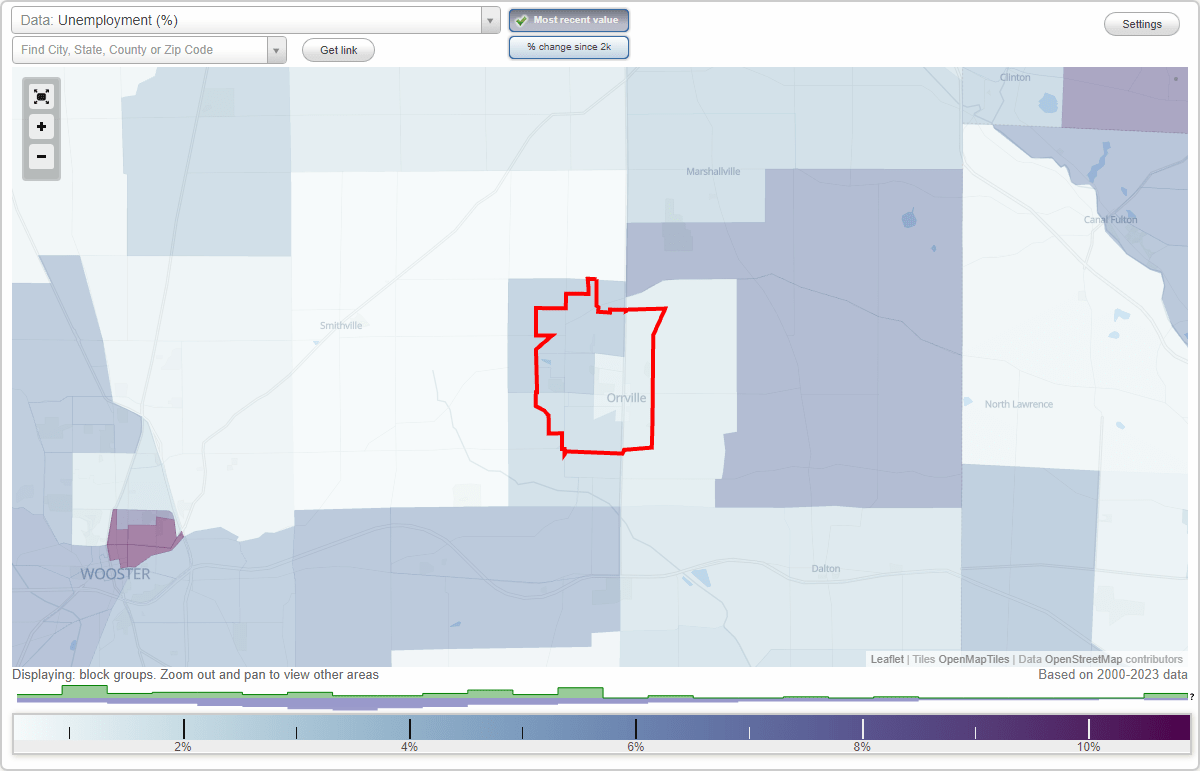
Task: Click the fit-to-extent map icon above zoom controls
Action: 41,96
